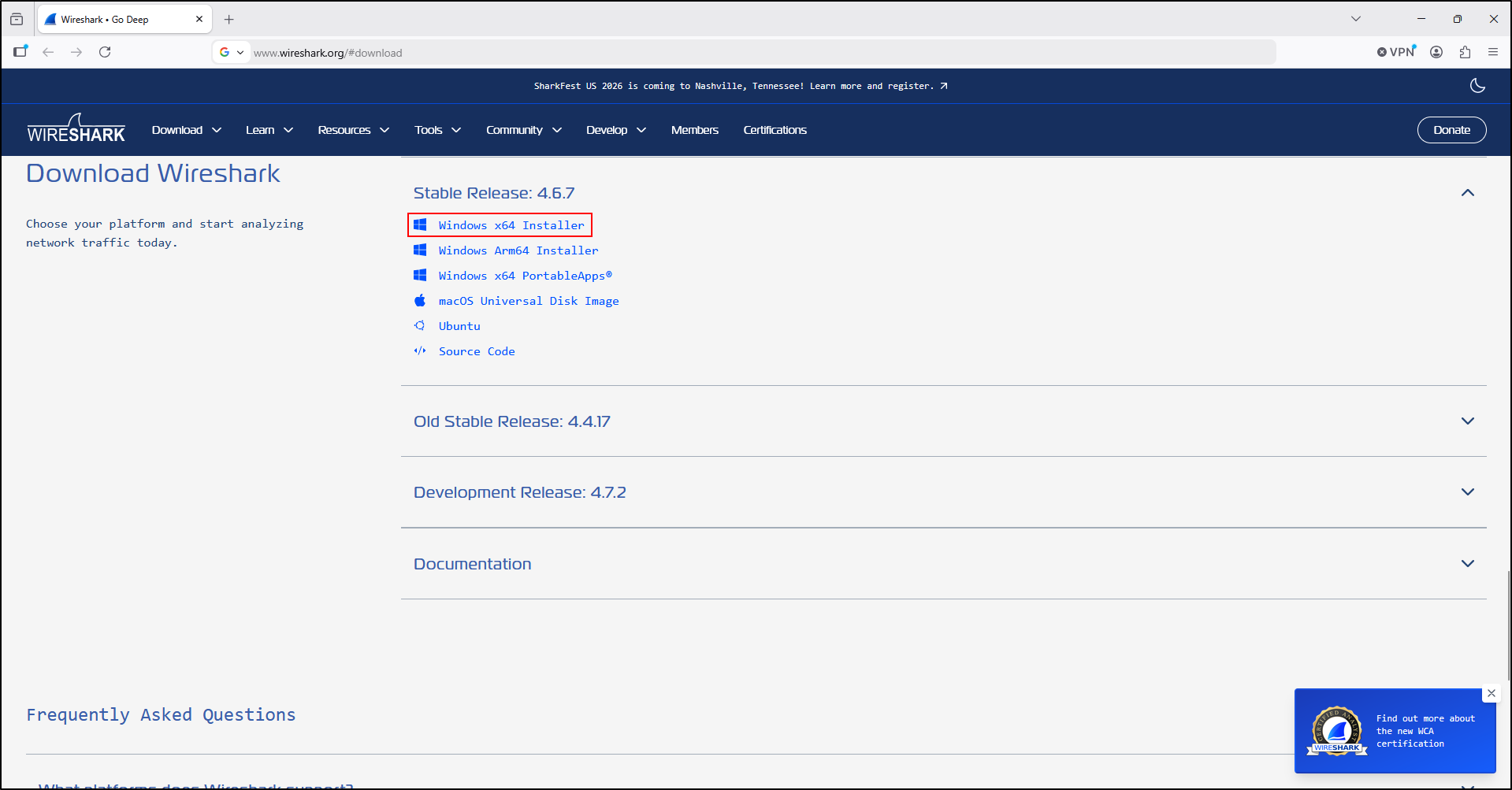The width and height of the screenshot is (1512, 790).
Task: Click the Download Wireshark heading
Action: [x=153, y=173]
